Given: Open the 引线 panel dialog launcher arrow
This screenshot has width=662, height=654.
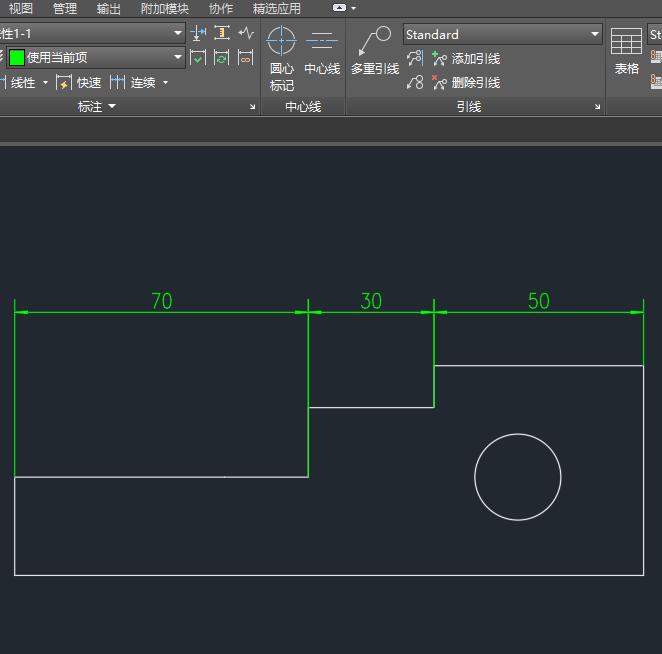Looking at the screenshot, I should point(597,107).
